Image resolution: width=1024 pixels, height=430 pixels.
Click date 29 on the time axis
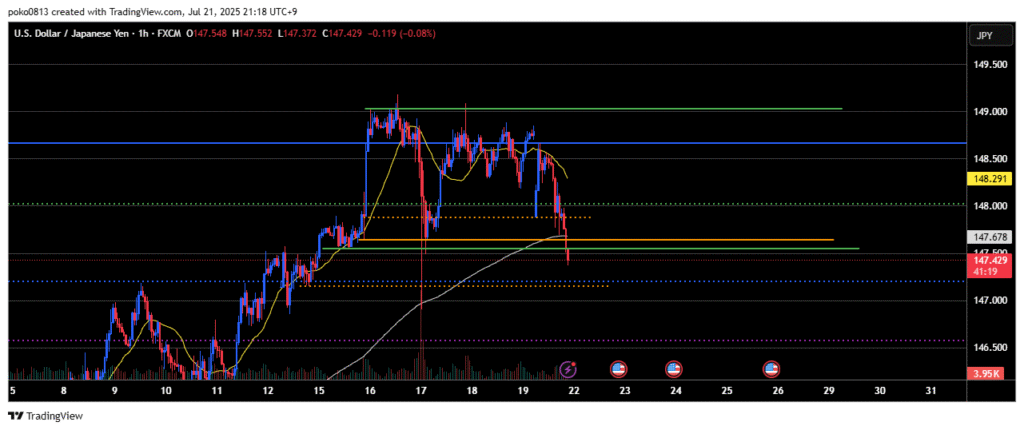click(x=828, y=390)
